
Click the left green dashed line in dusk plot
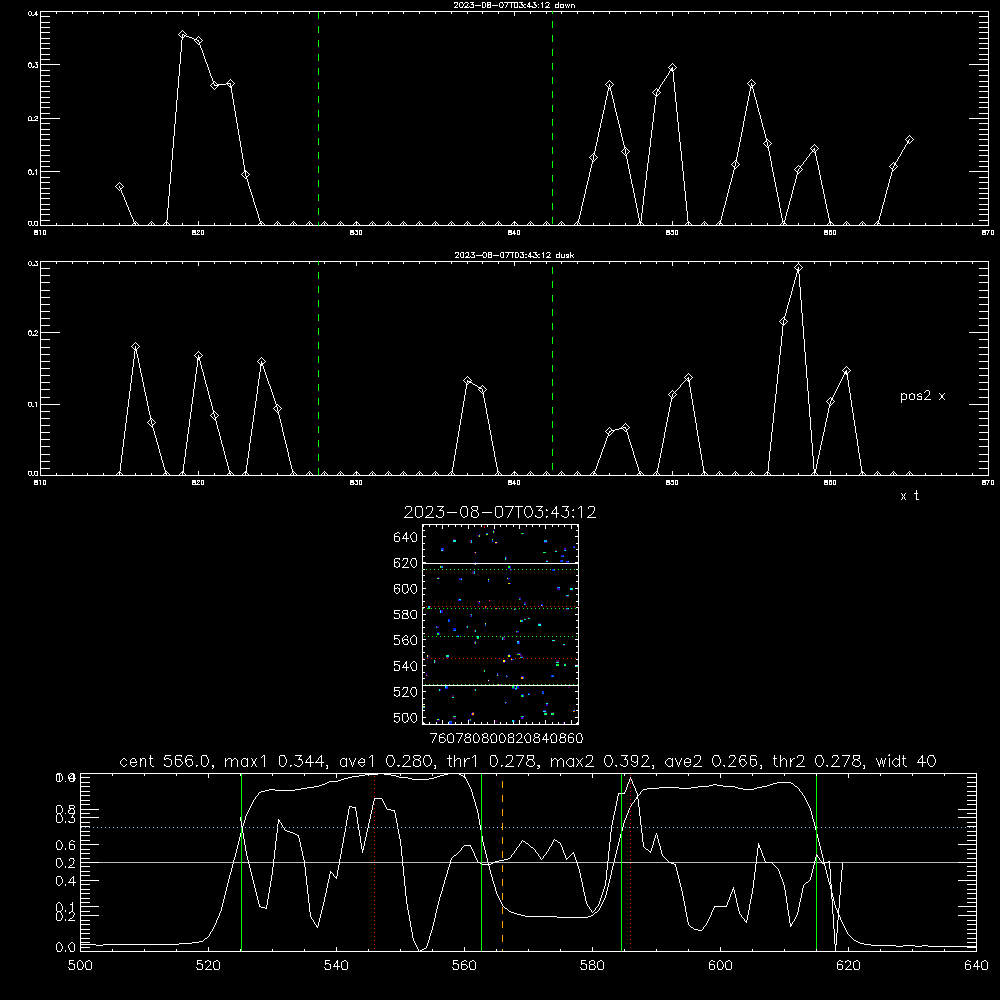click(x=318, y=369)
